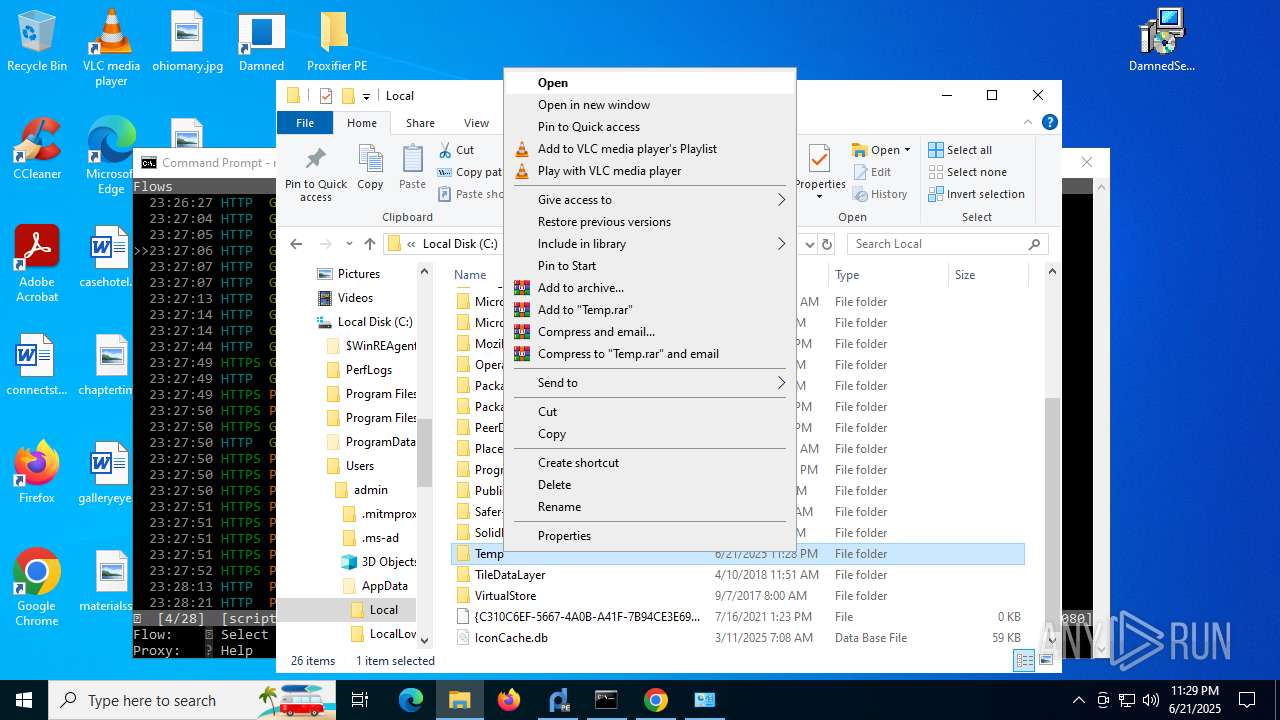Image resolution: width=1280 pixels, height=720 pixels.
Task: Open the File ribbon tab
Action: click(305, 123)
